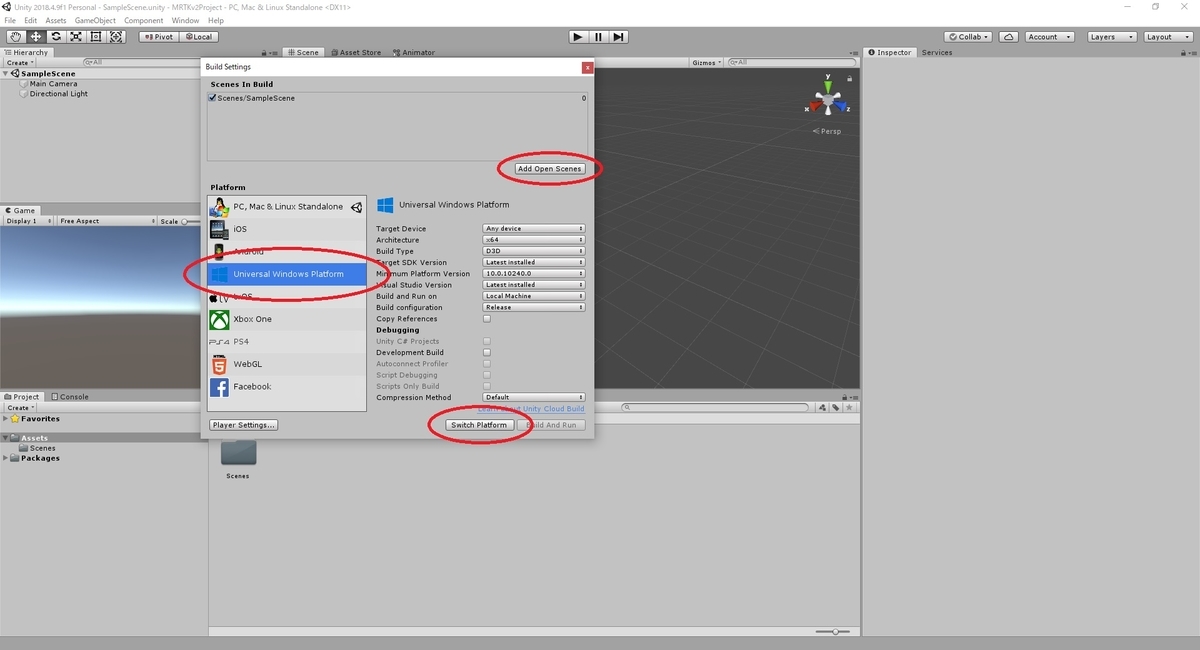Toggle Pivot/Center handle position

coord(158,37)
